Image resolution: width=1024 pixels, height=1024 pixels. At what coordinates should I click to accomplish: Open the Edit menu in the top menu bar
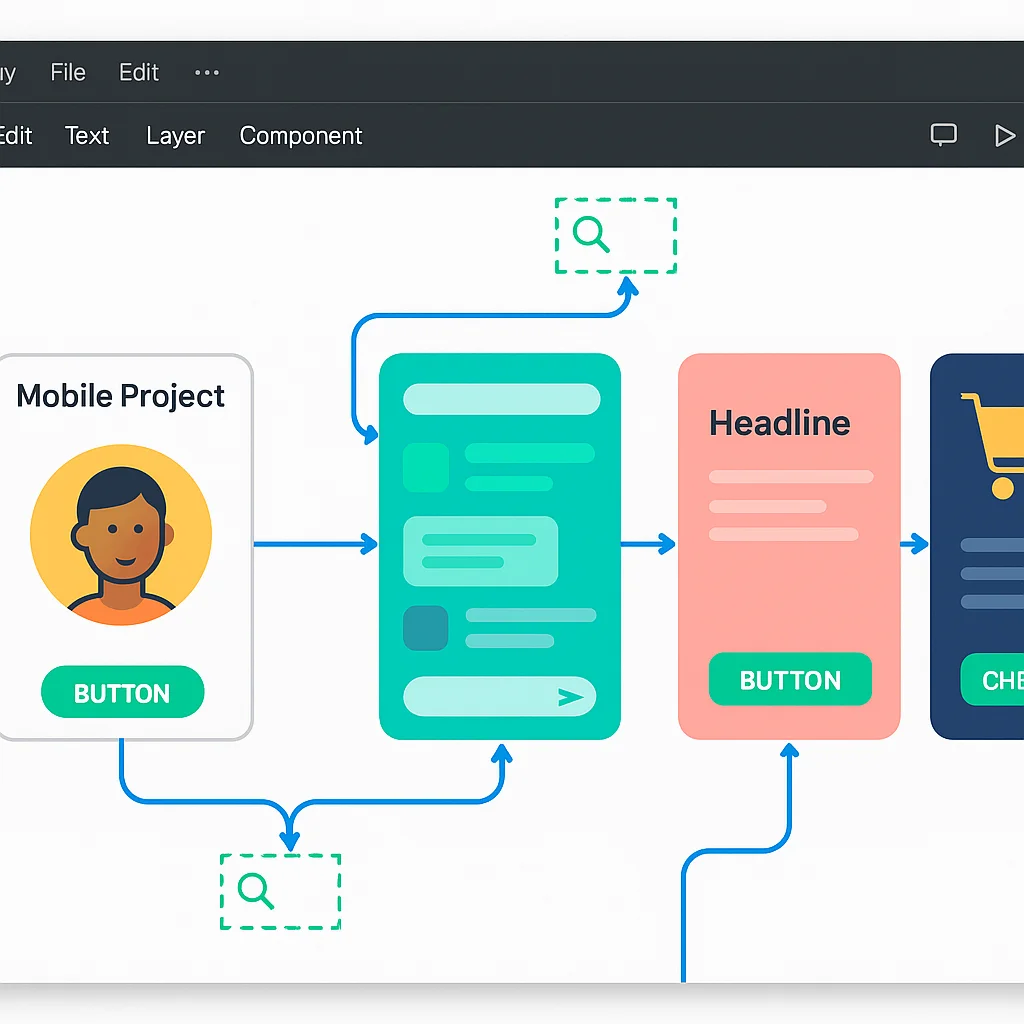click(x=139, y=72)
